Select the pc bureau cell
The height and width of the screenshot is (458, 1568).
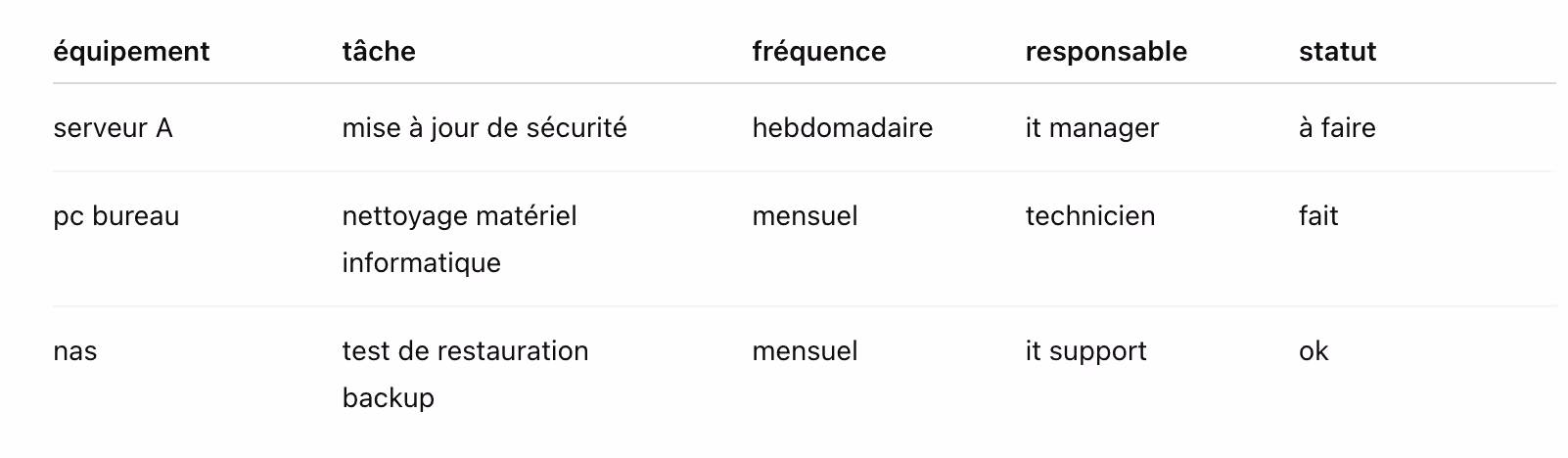coord(116,216)
